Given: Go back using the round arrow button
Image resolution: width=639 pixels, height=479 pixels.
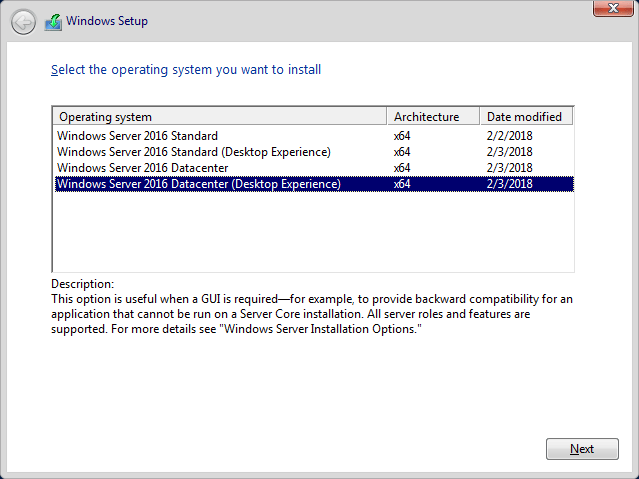Looking at the screenshot, I should pos(23,22).
